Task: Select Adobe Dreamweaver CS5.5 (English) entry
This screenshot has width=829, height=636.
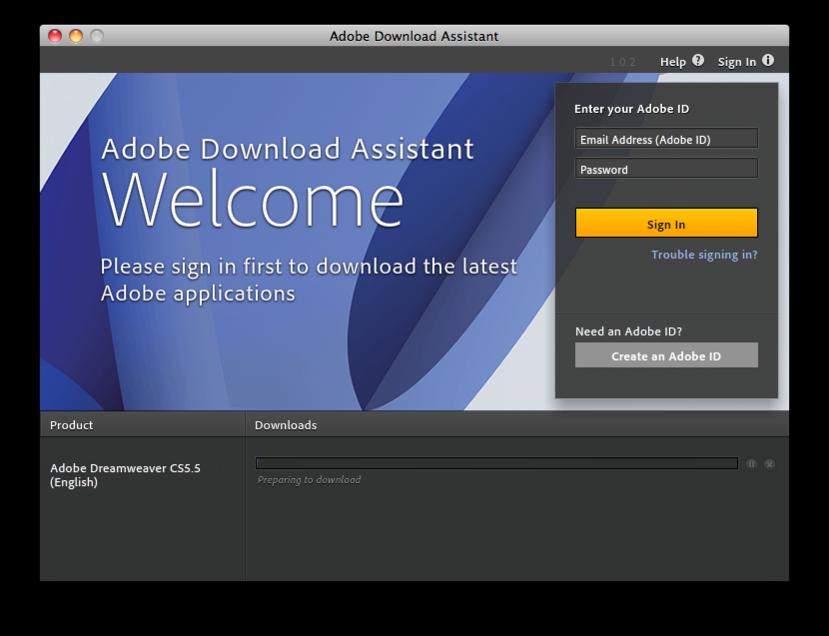Action: point(125,475)
